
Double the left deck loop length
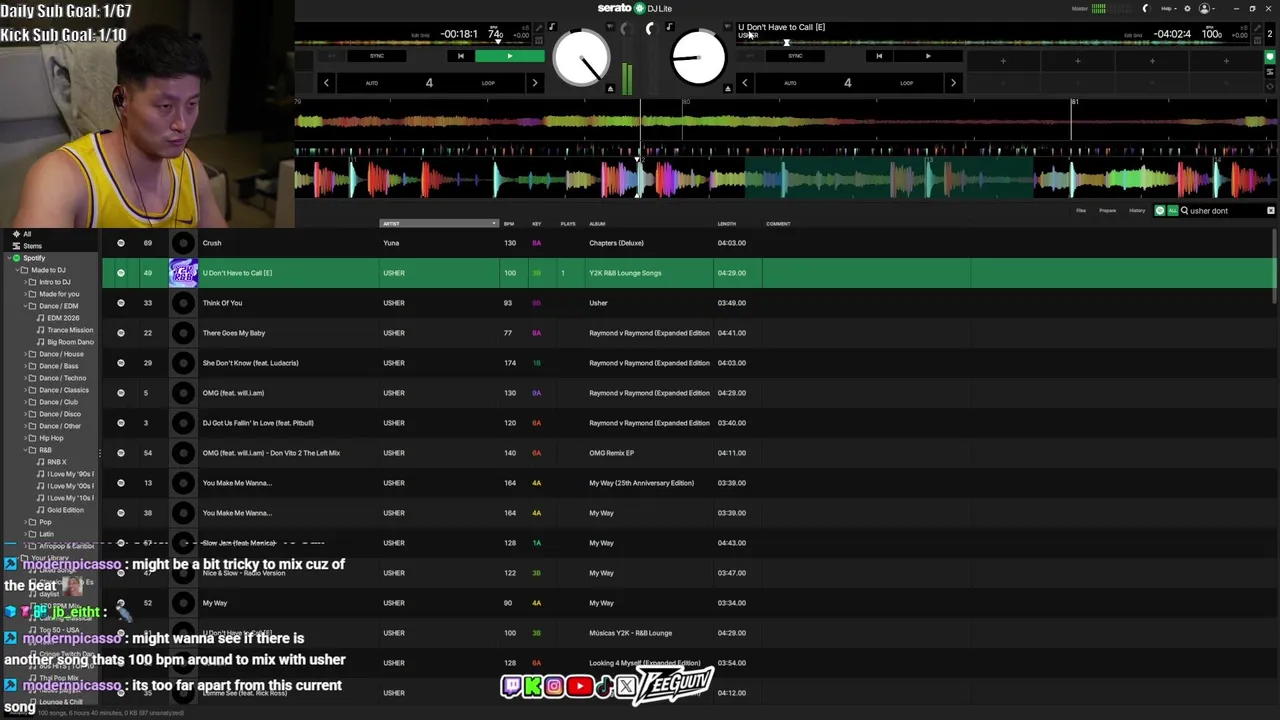[534, 83]
